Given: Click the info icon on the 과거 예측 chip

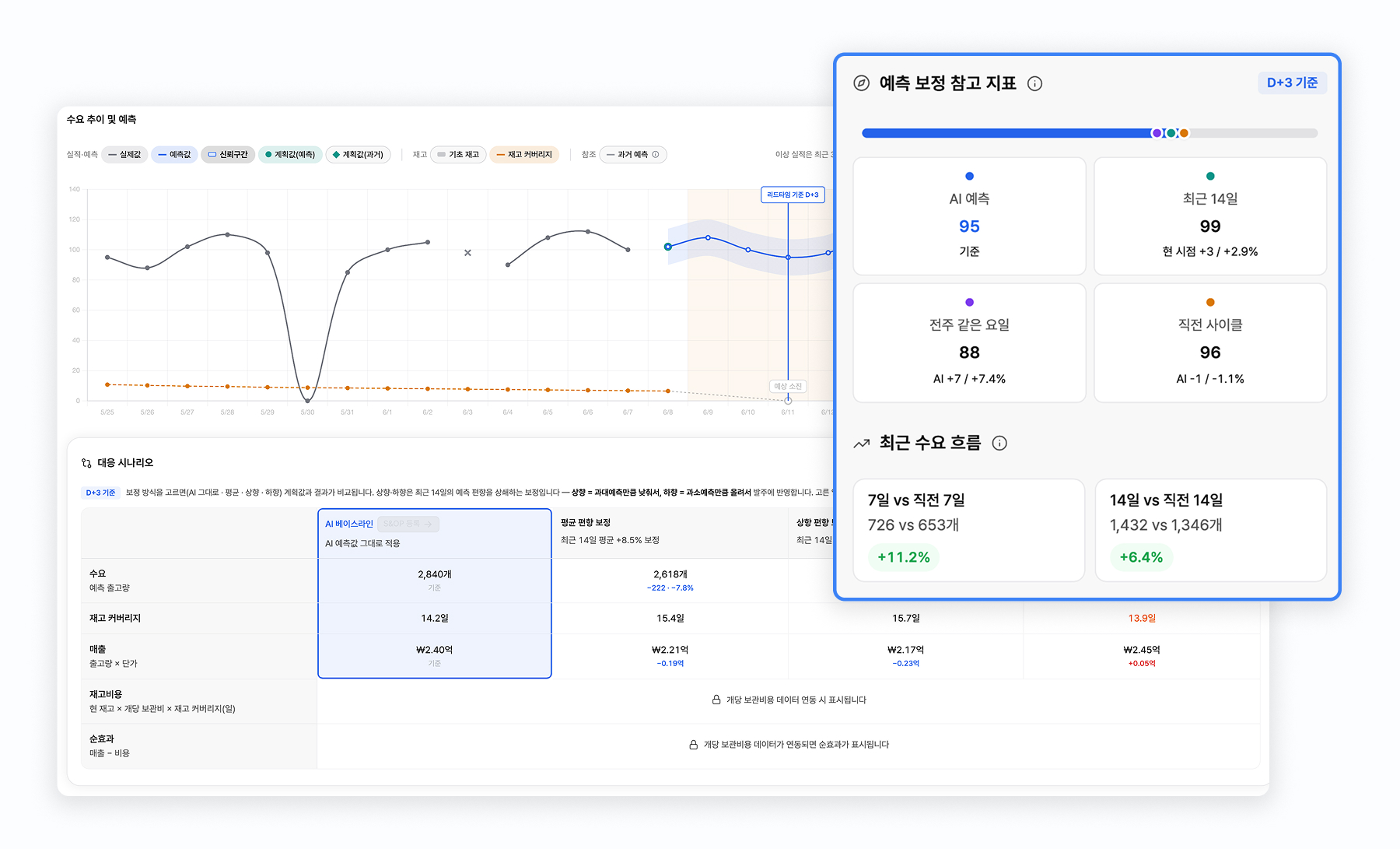Looking at the screenshot, I should [x=656, y=155].
